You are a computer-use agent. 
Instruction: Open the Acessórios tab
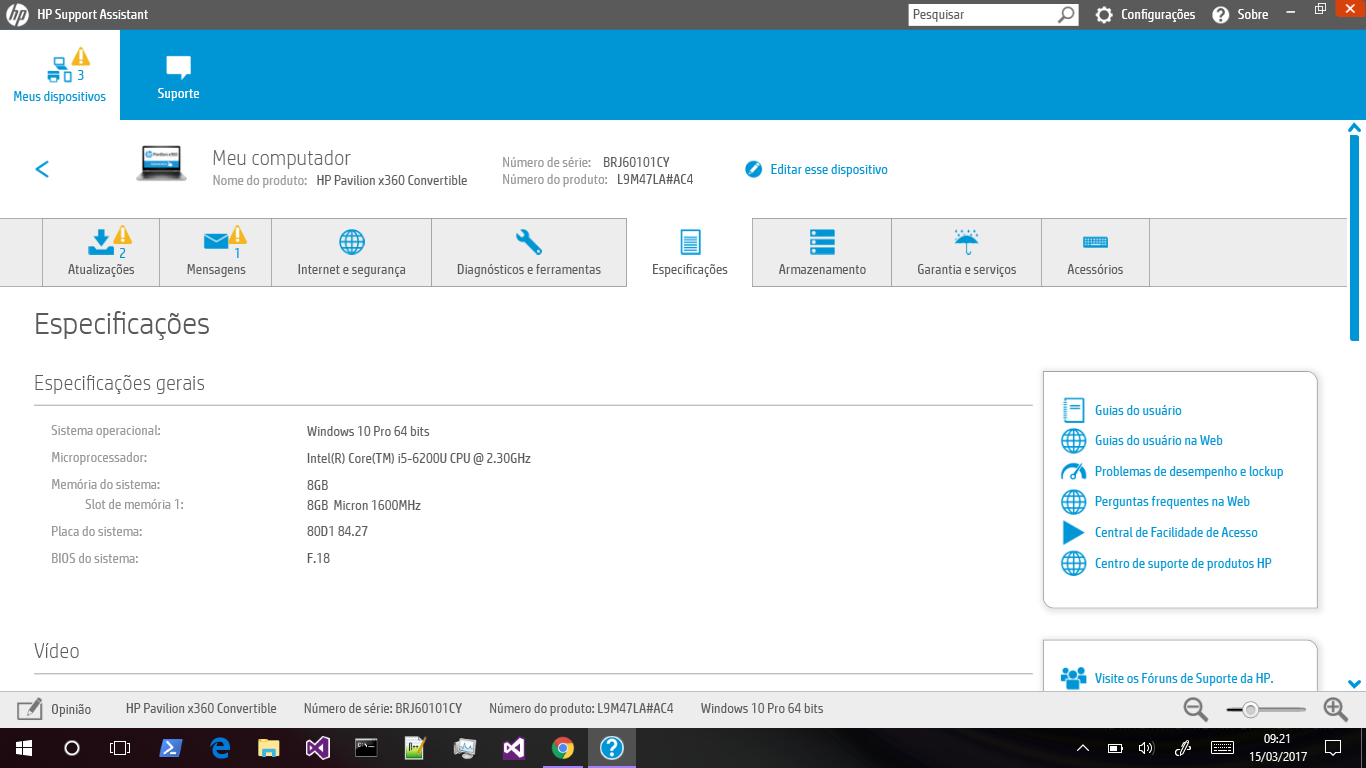click(1095, 252)
